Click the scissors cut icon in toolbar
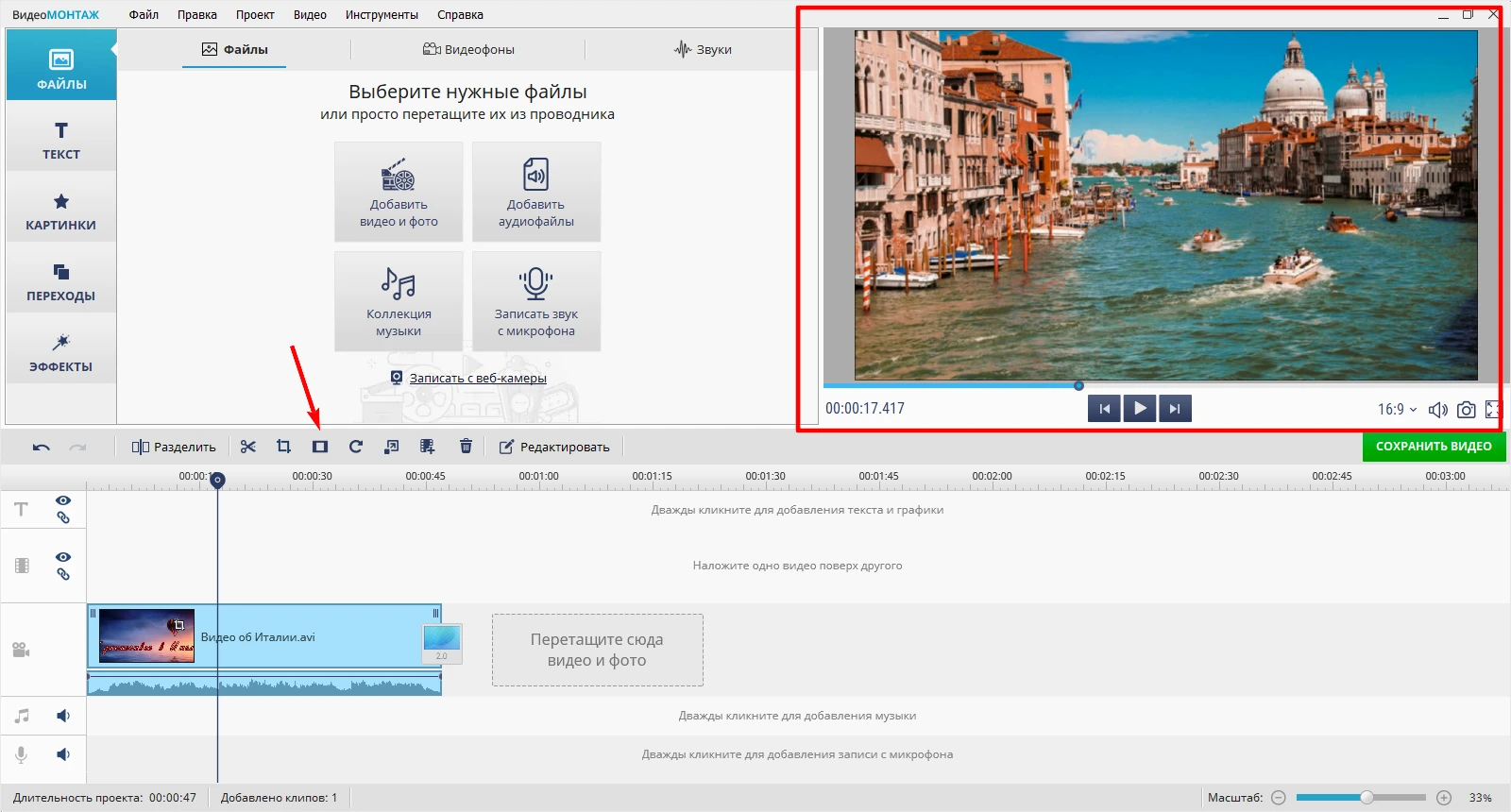This screenshot has width=1511, height=812. [248, 447]
